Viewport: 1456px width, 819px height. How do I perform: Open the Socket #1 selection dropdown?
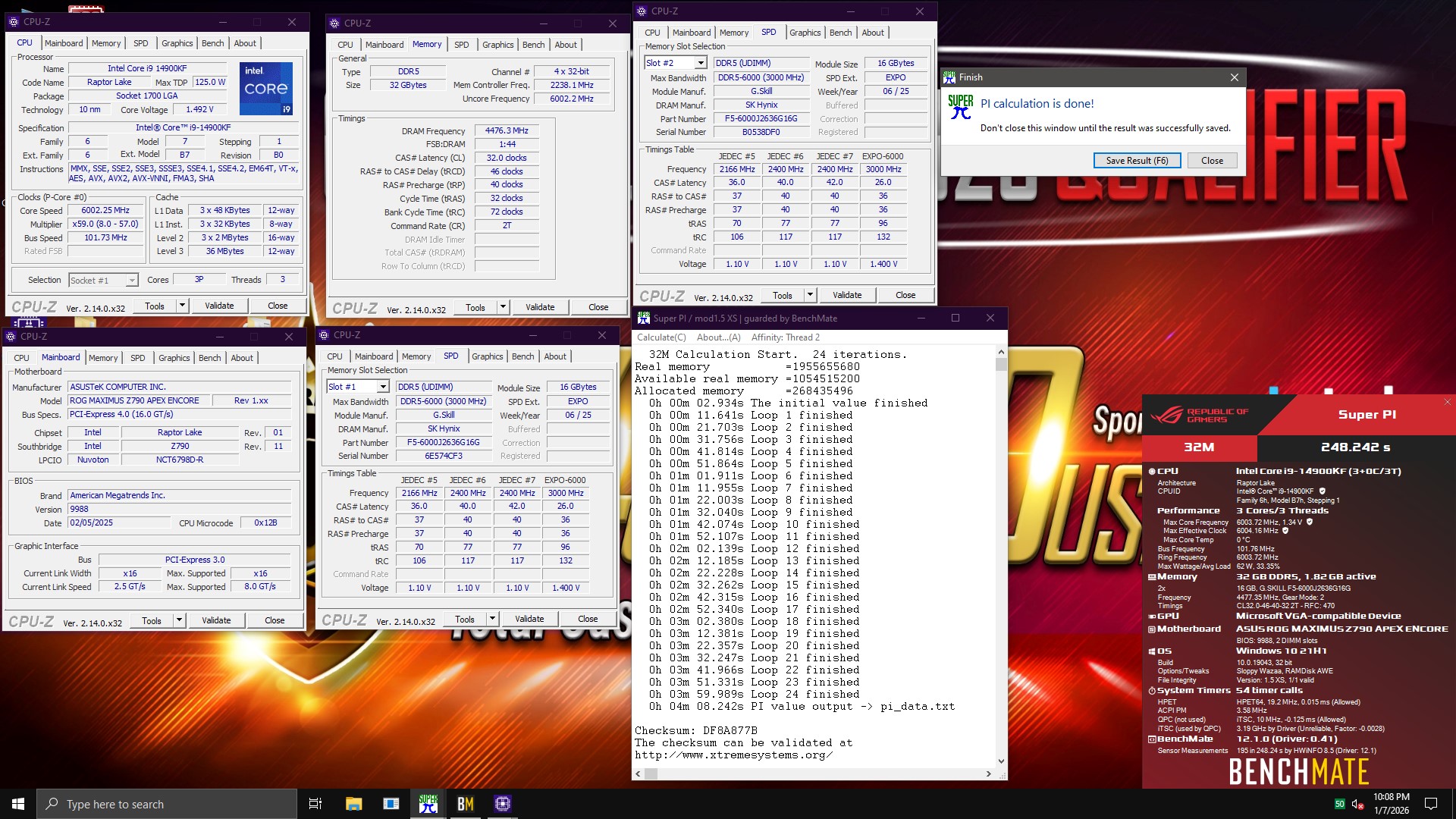(x=132, y=281)
